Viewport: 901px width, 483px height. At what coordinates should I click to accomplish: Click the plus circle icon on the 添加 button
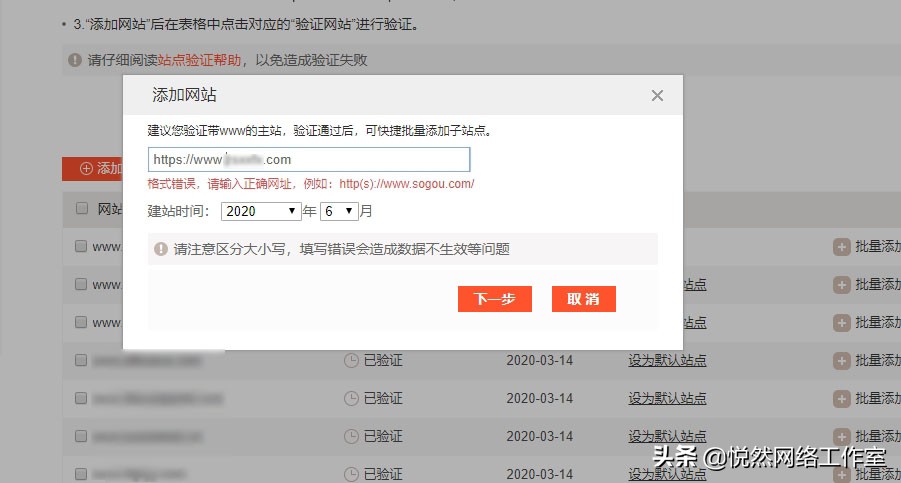[86, 168]
